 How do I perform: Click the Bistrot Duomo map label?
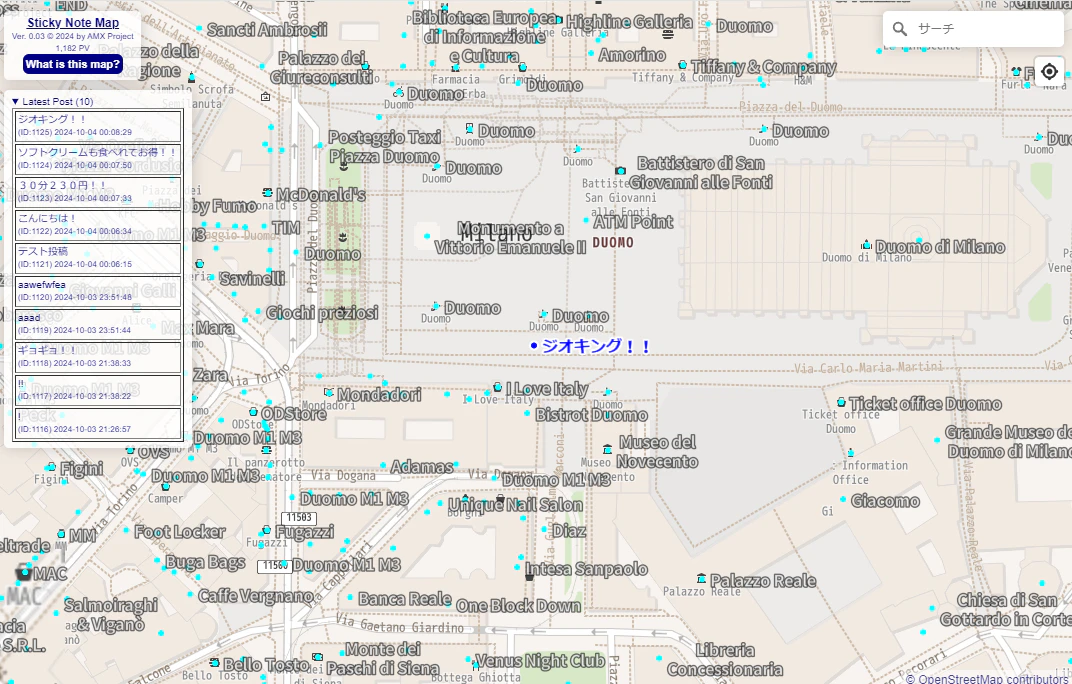pyautogui.click(x=591, y=415)
